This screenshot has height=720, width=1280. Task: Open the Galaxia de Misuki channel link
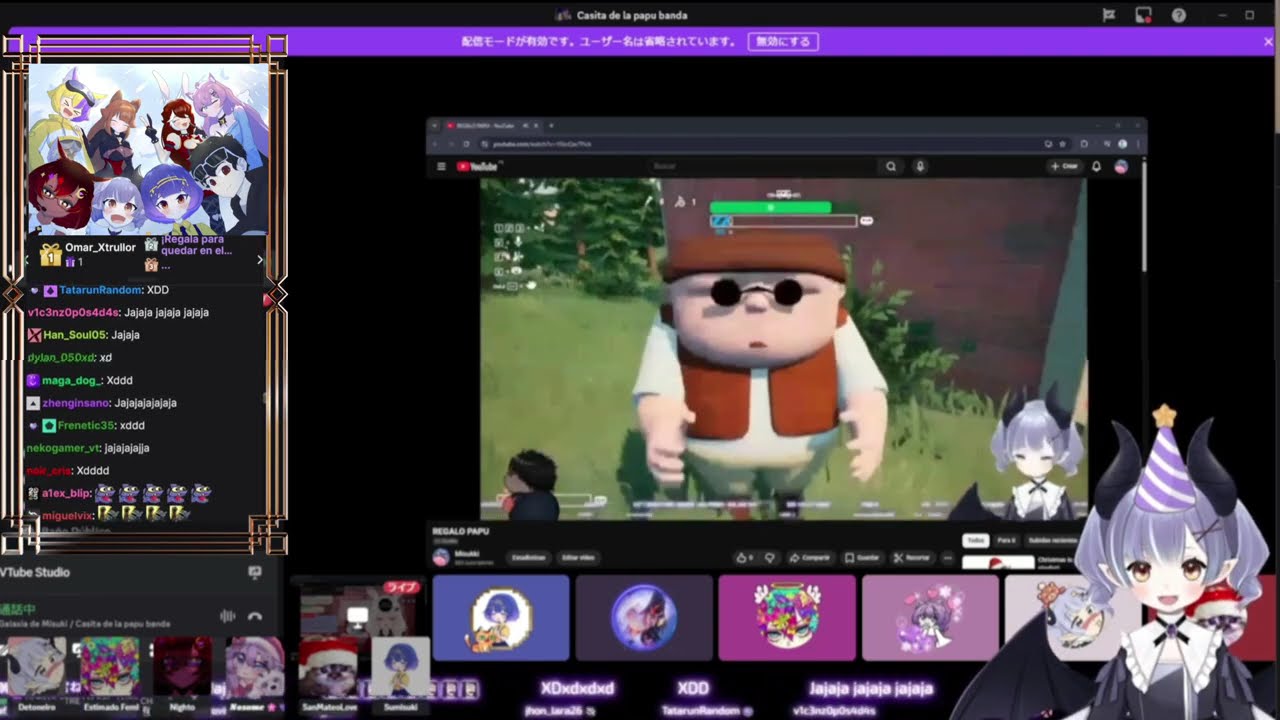pyautogui.click(x=85, y=624)
